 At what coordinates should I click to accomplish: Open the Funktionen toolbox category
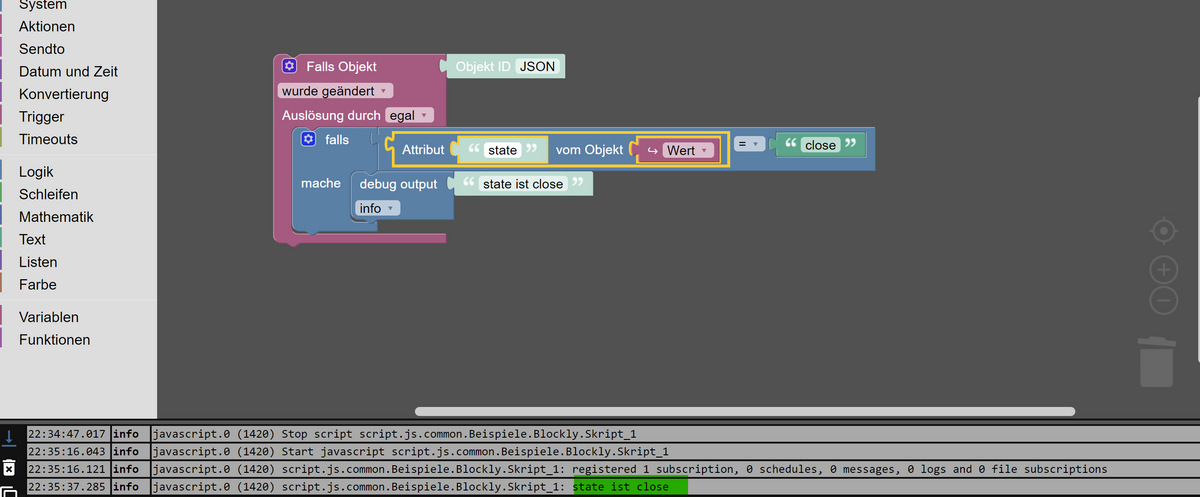[54, 339]
